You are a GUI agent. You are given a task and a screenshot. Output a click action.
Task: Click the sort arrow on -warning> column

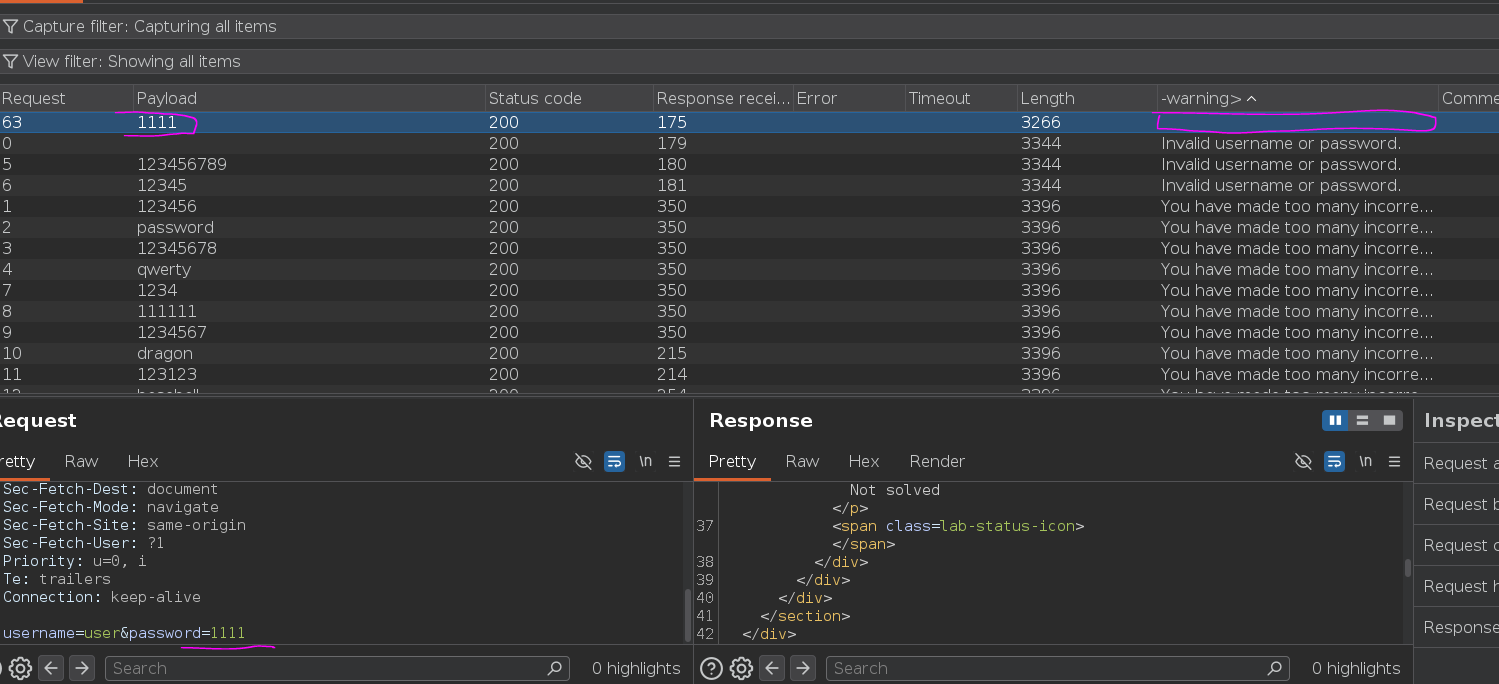1251,99
